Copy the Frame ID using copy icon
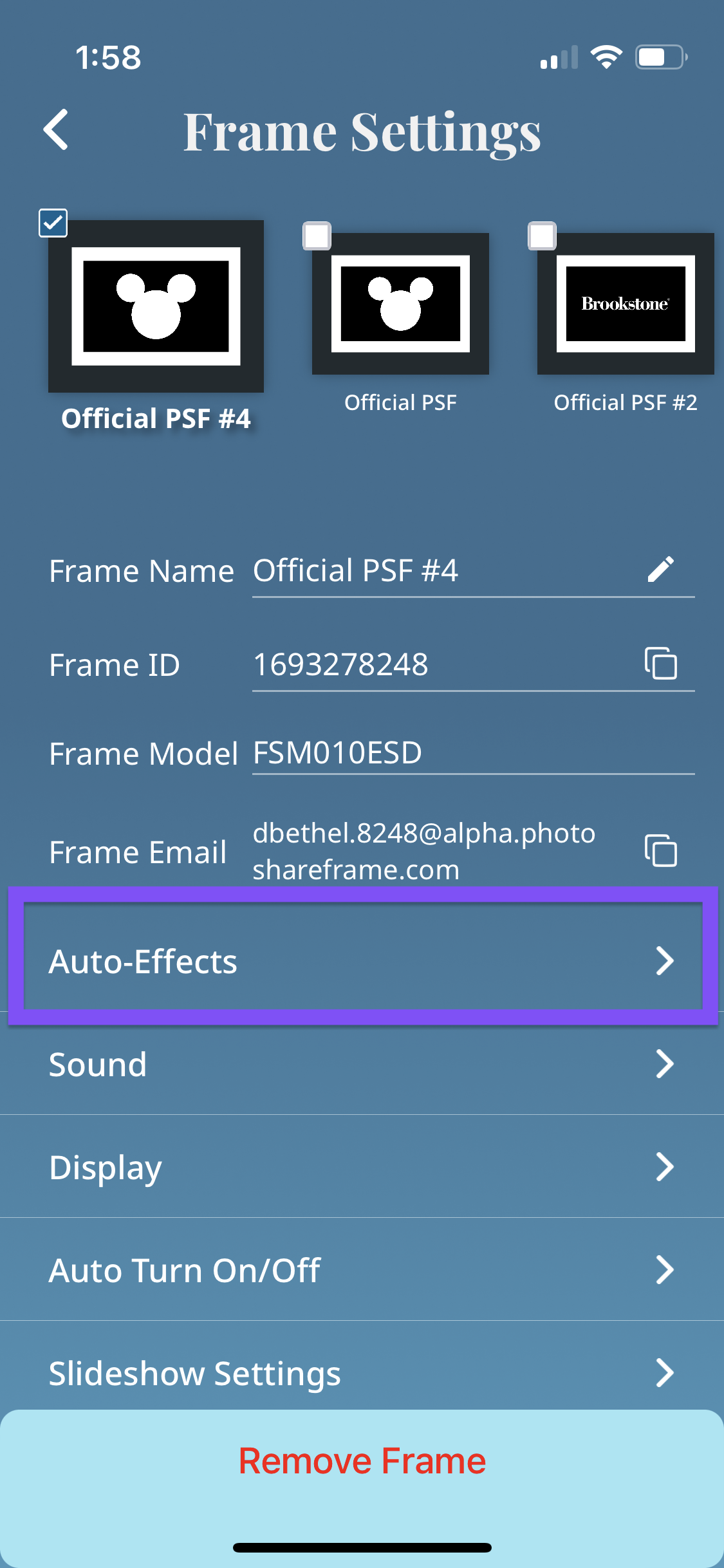The image size is (724, 1568). (660, 664)
